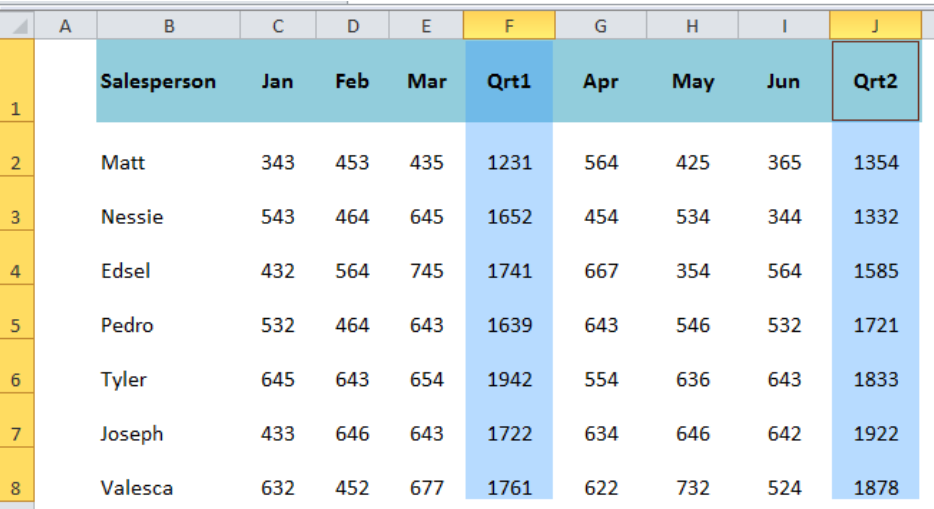Screen dimensions: 934x509
Task: Select highlighted column F header
Action: coord(509,26)
